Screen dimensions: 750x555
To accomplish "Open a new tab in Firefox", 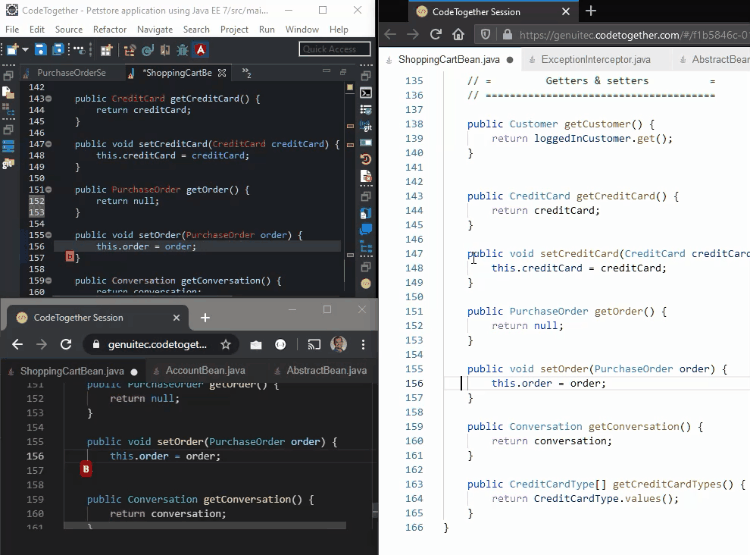I will click(590, 11).
